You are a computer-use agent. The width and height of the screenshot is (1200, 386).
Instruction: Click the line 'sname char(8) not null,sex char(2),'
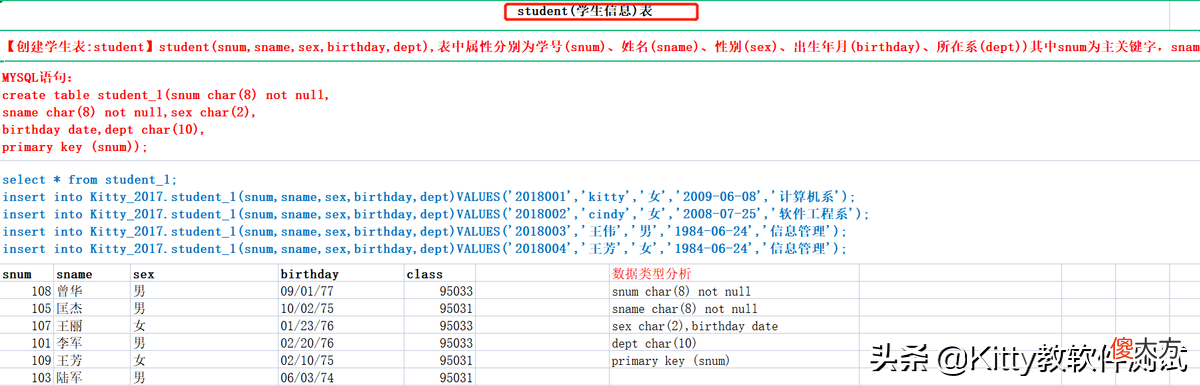click(x=129, y=112)
